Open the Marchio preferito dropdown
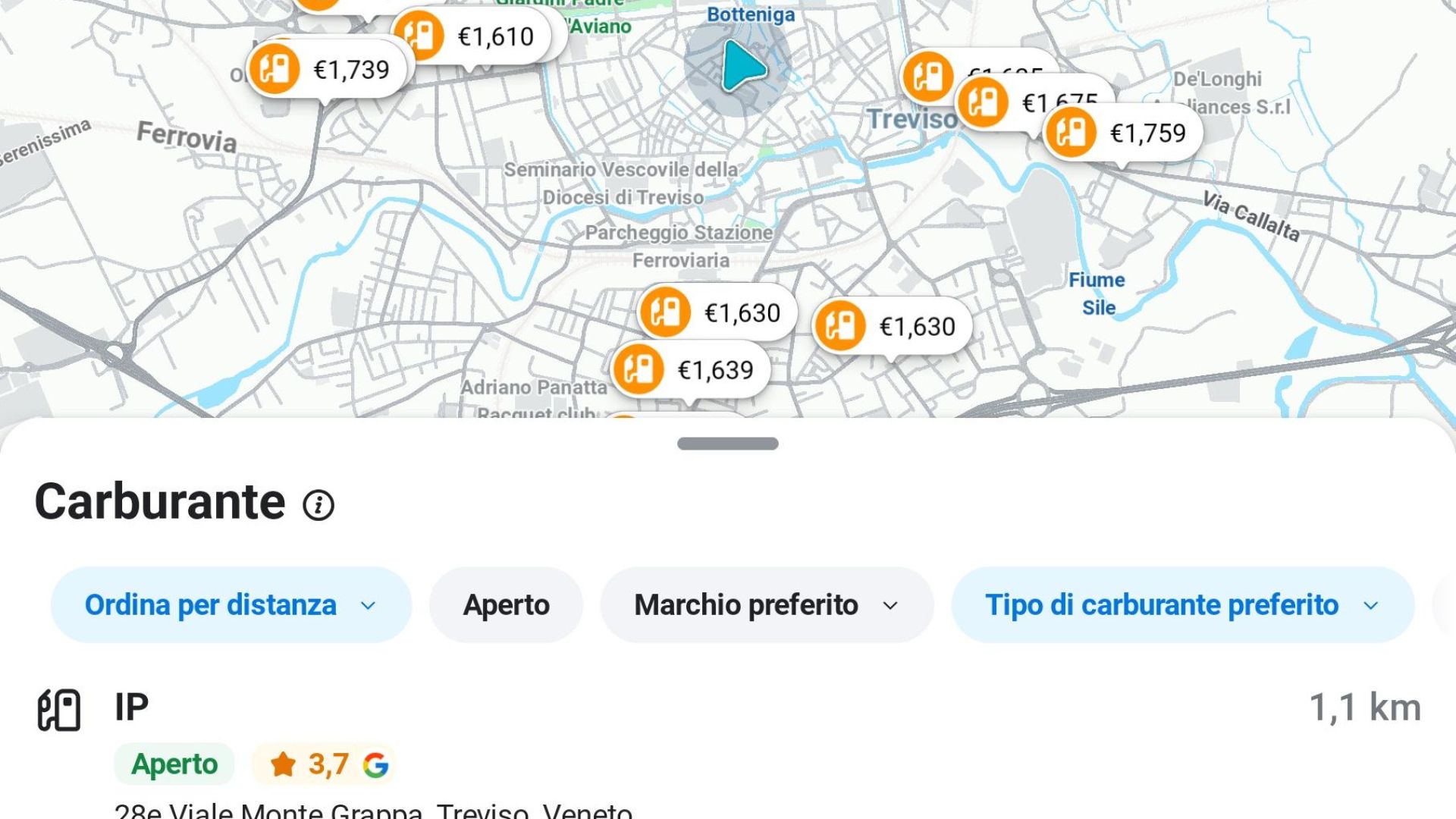Image resolution: width=1456 pixels, height=819 pixels. click(766, 605)
